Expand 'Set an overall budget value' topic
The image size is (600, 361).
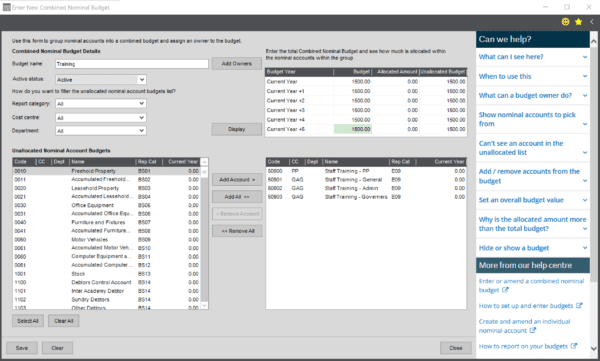coord(533,200)
